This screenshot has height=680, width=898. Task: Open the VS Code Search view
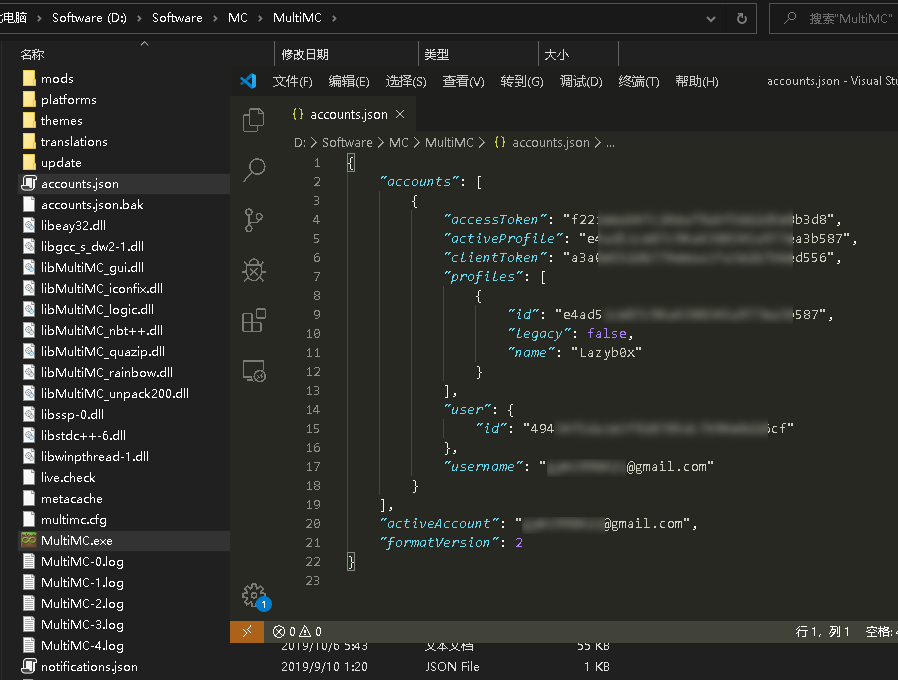tap(254, 170)
